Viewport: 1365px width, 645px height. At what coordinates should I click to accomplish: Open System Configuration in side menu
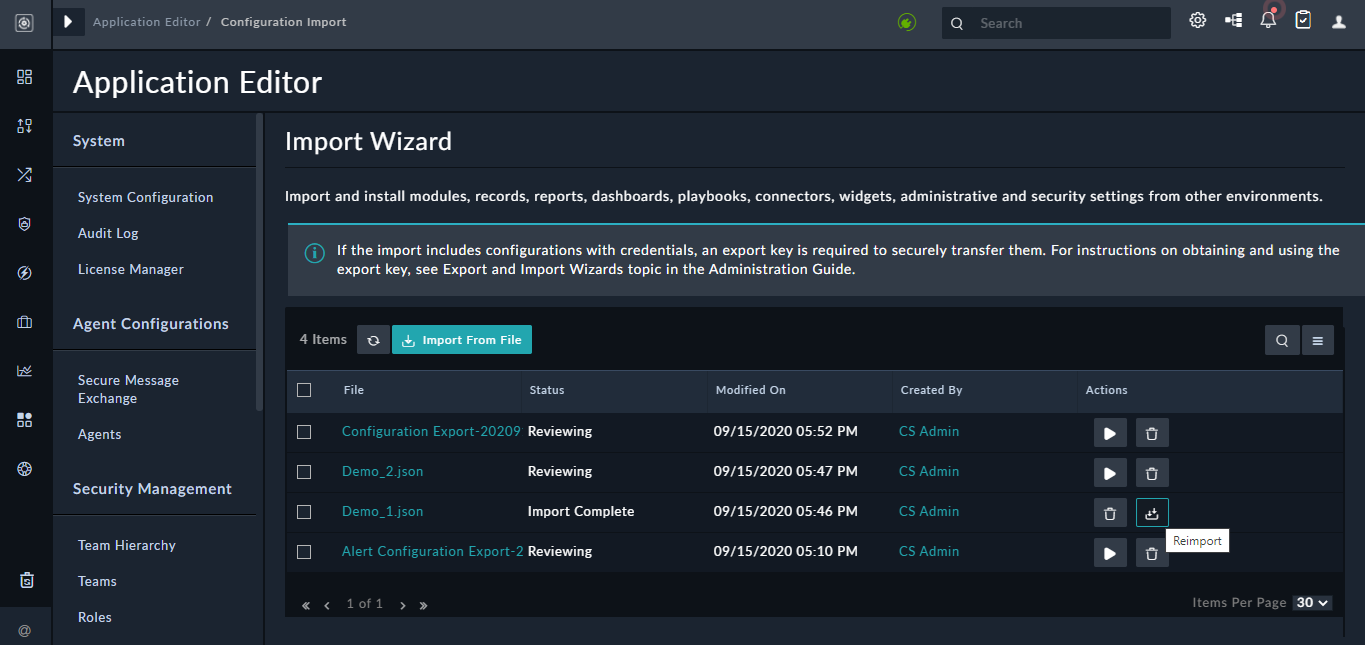coord(146,198)
